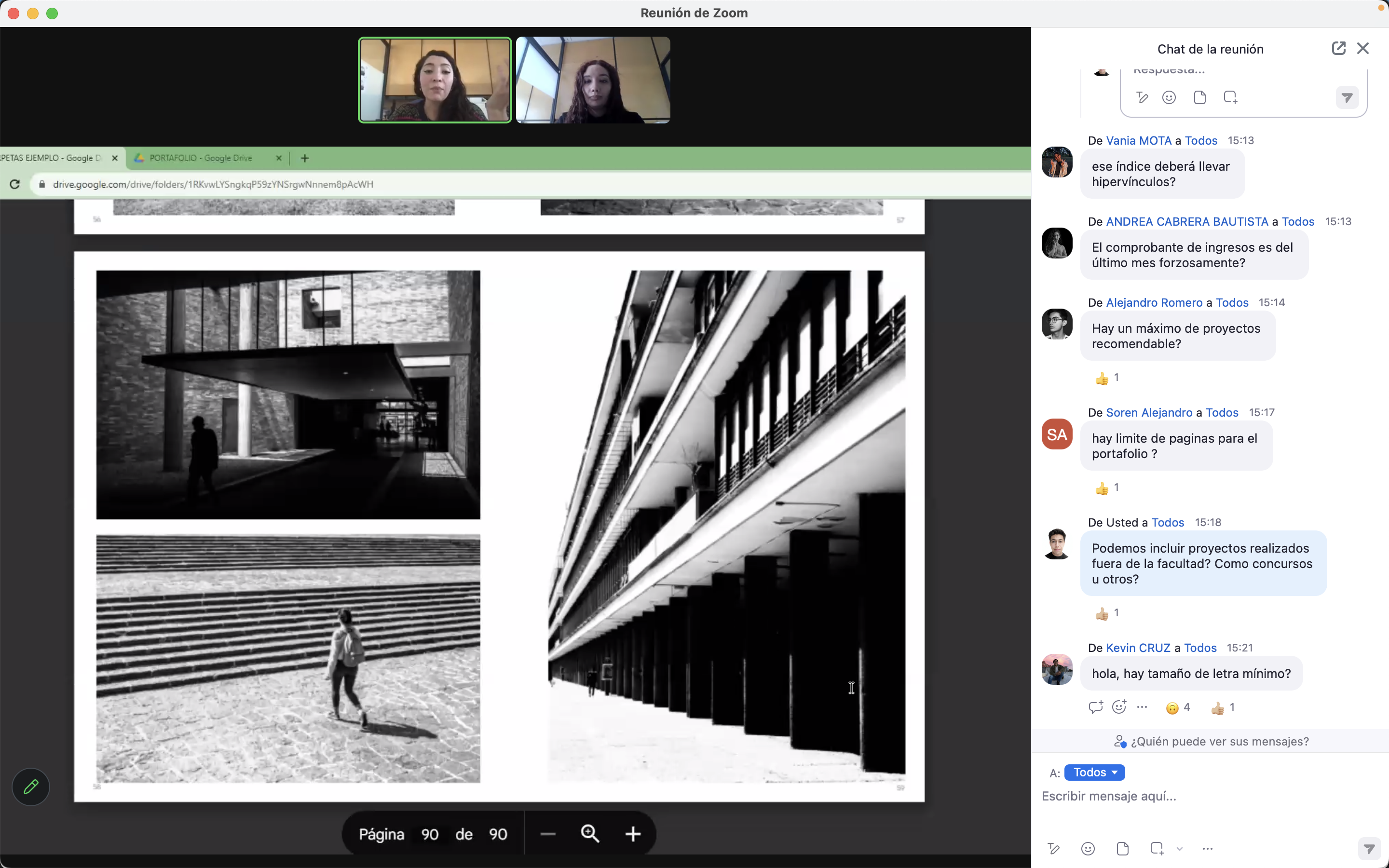This screenshot has width=1389, height=868.
Task: Pop out the meeting chat window
Action: [1338, 49]
